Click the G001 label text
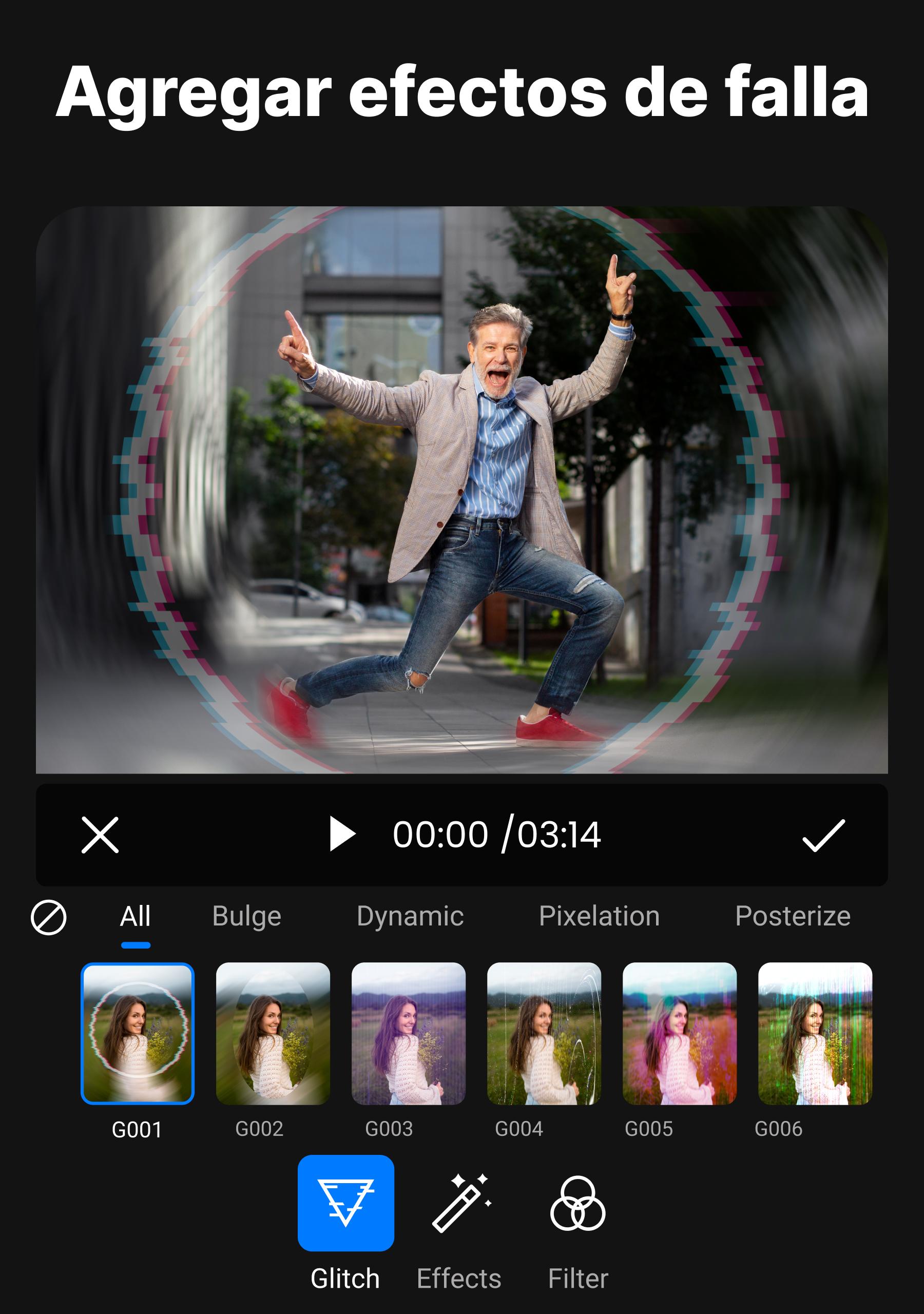 (x=137, y=1131)
